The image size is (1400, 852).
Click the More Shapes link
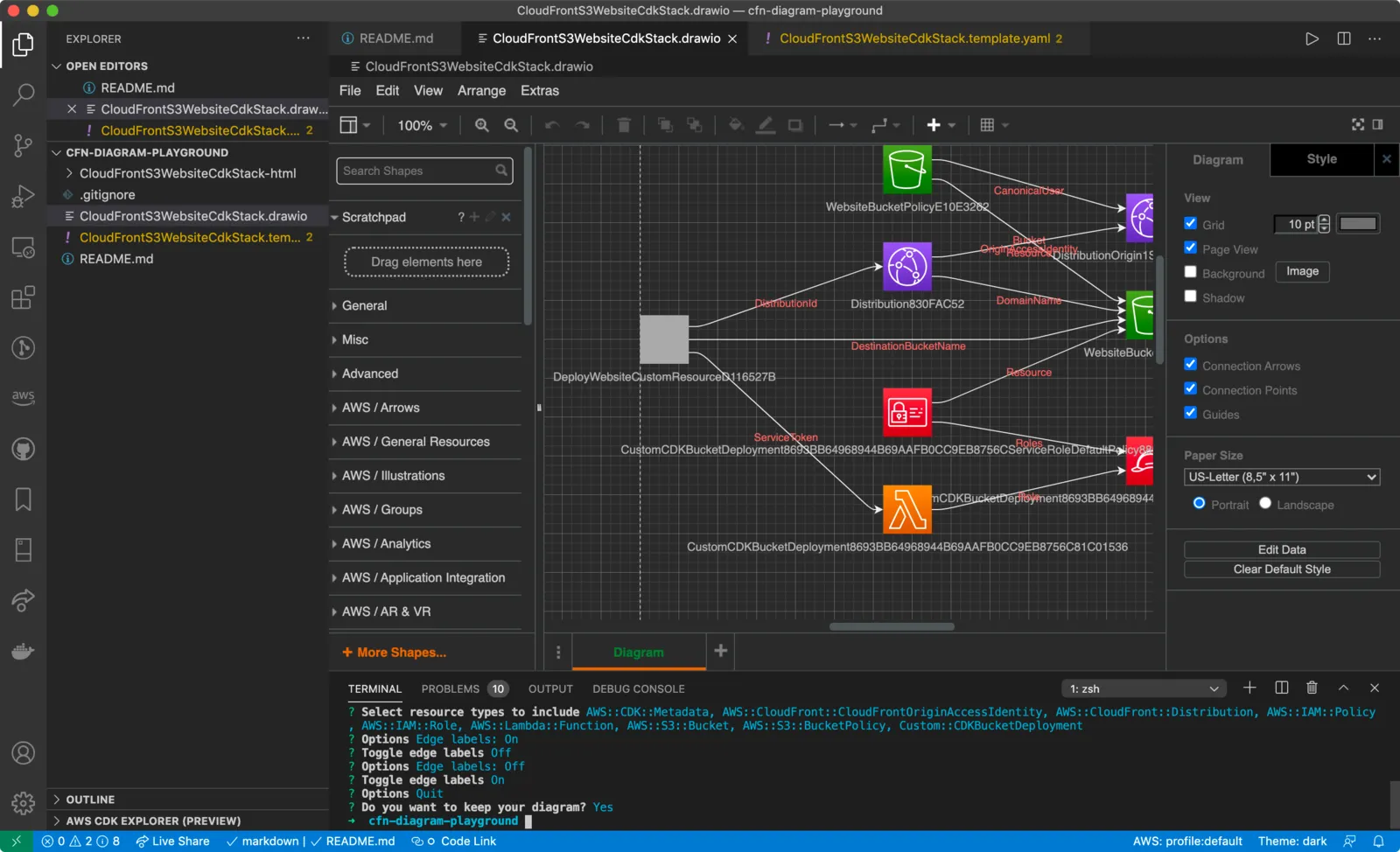click(x=395, y=653)
